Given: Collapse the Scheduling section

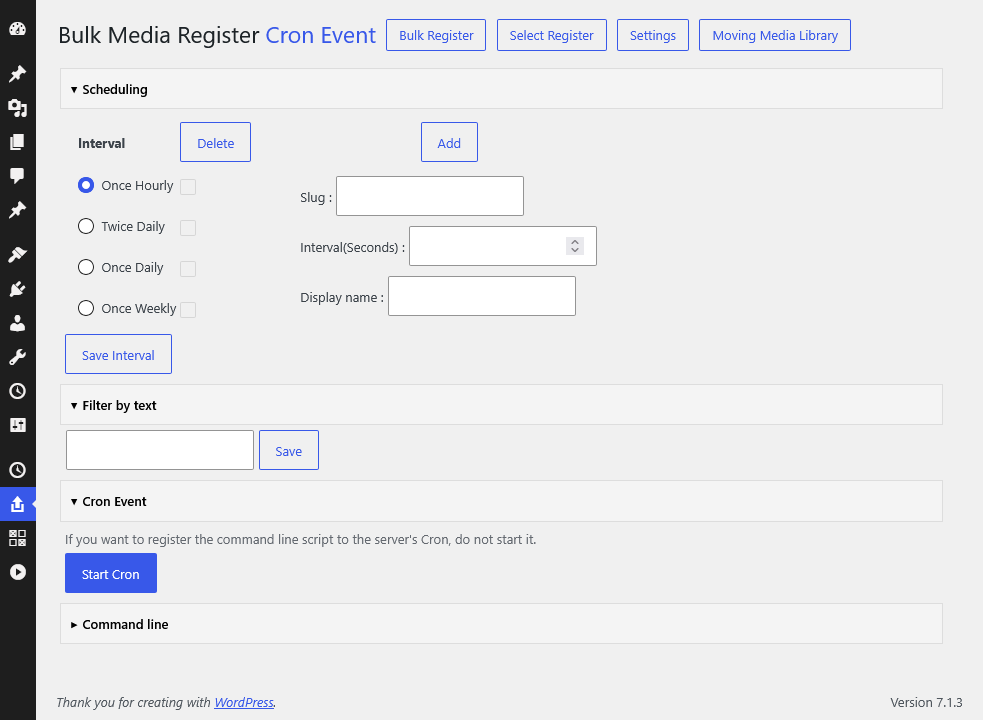Looking at the screenshot, I should click(x=501, y=89).
